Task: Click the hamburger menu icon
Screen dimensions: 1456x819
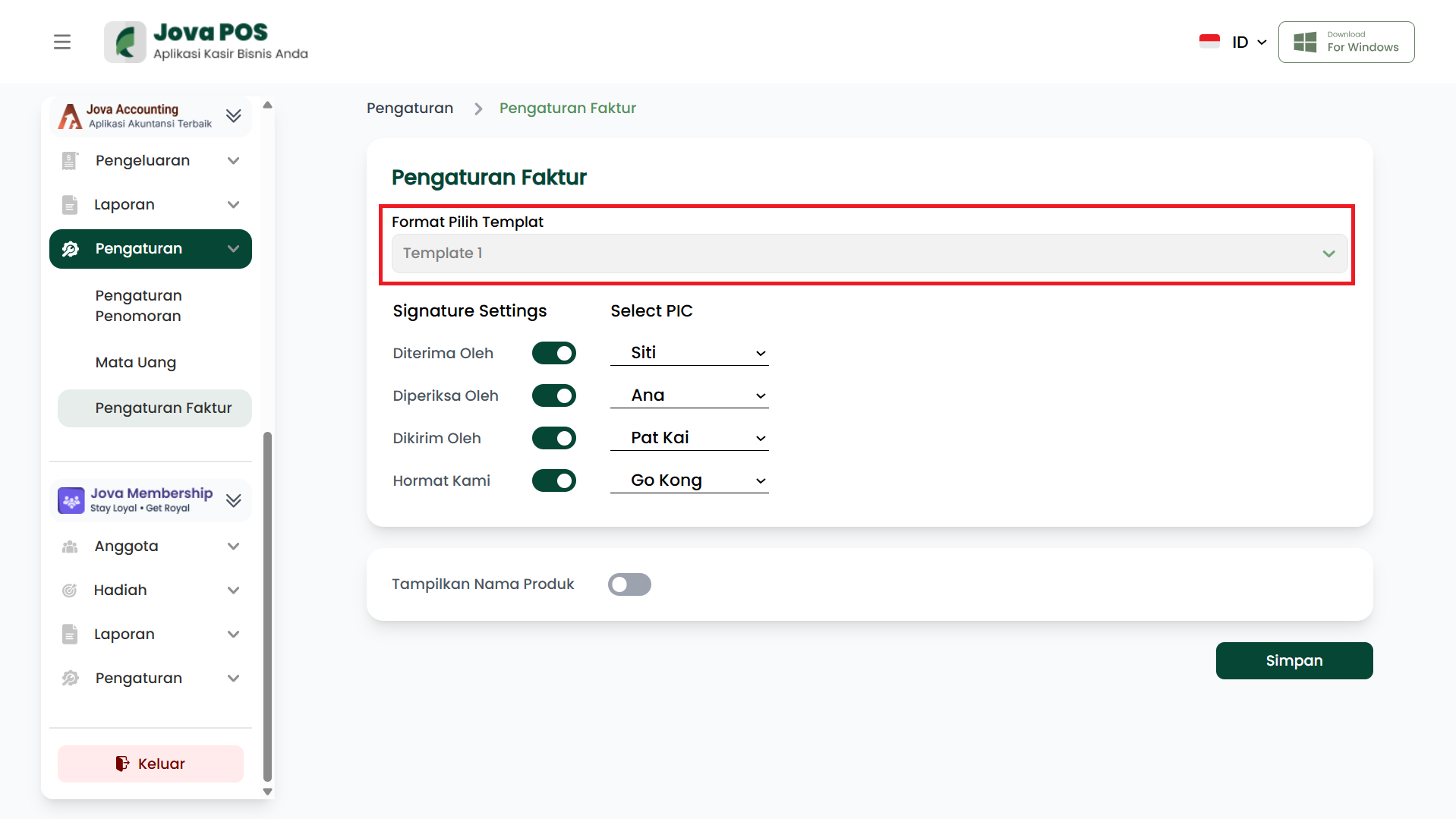Action: point(62,42)
